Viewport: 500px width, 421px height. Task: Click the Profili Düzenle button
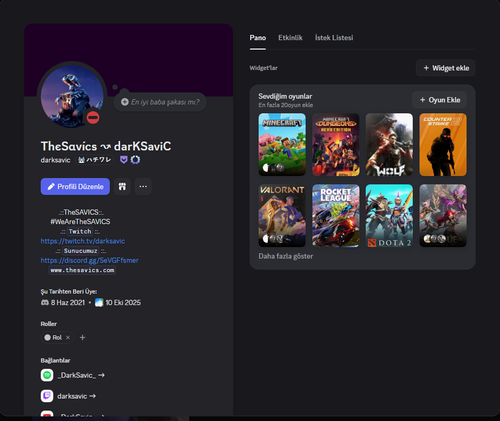75,186
